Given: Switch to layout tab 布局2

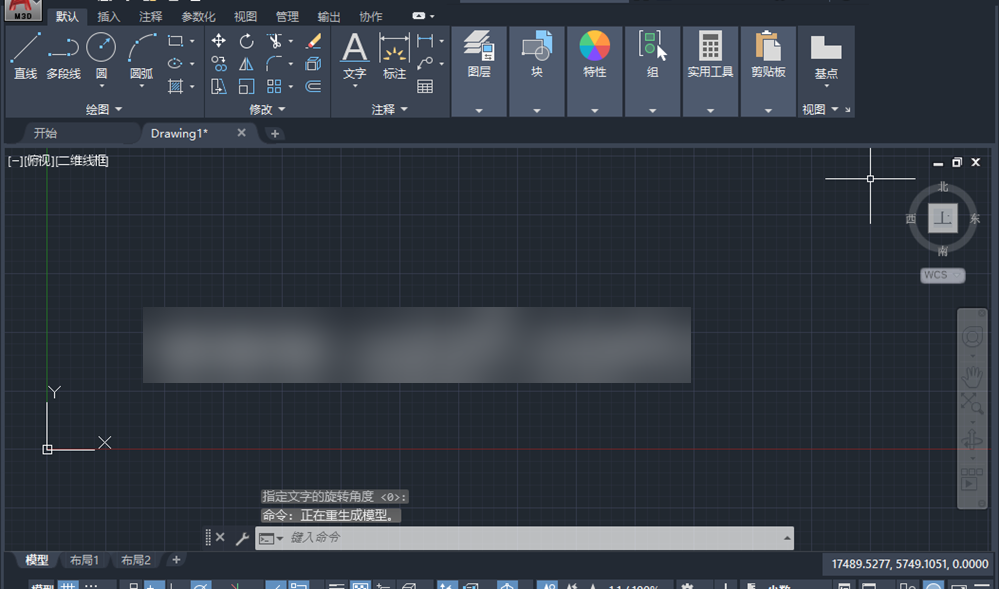Looking at the screenshot, I should click(136, 560).
